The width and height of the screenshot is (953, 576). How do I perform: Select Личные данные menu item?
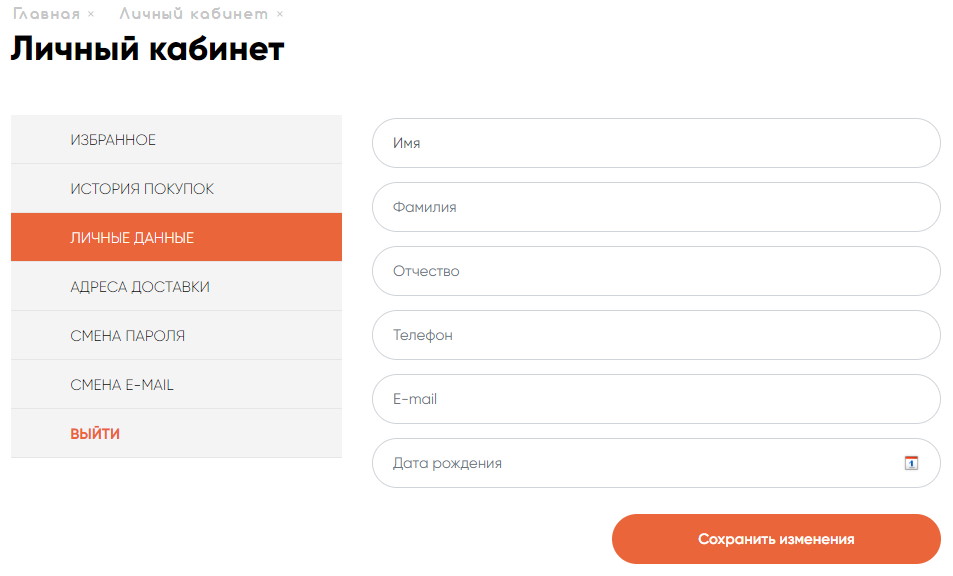click(176, 237)
